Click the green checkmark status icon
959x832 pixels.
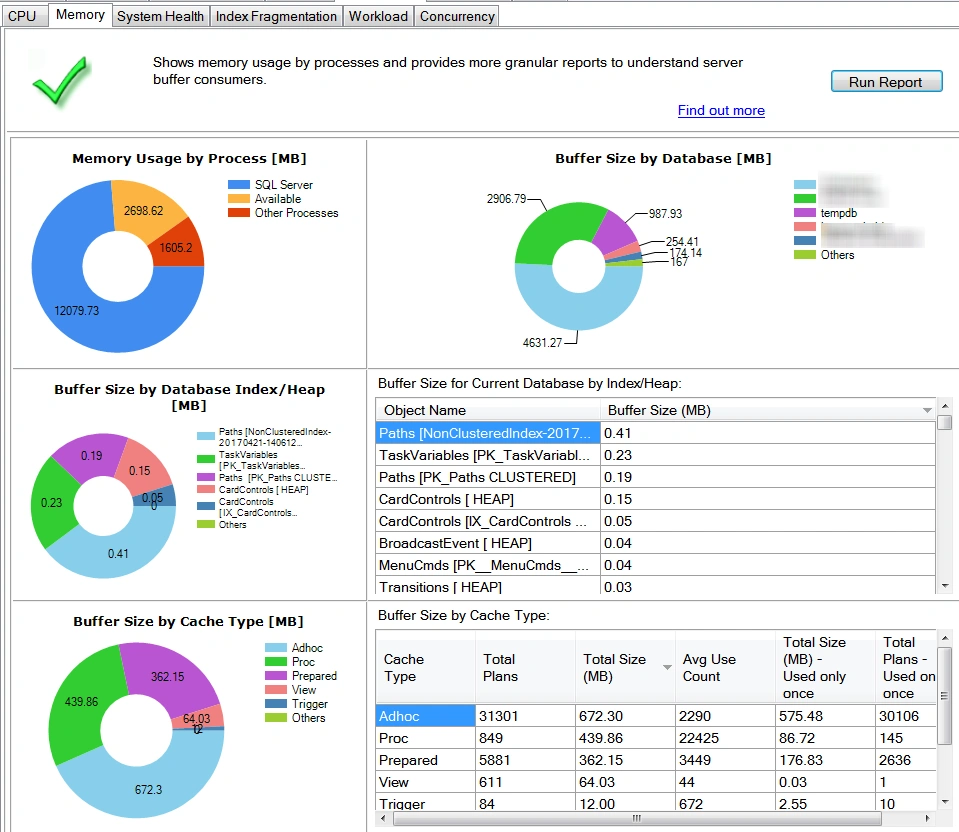click(x=60, y=82)
